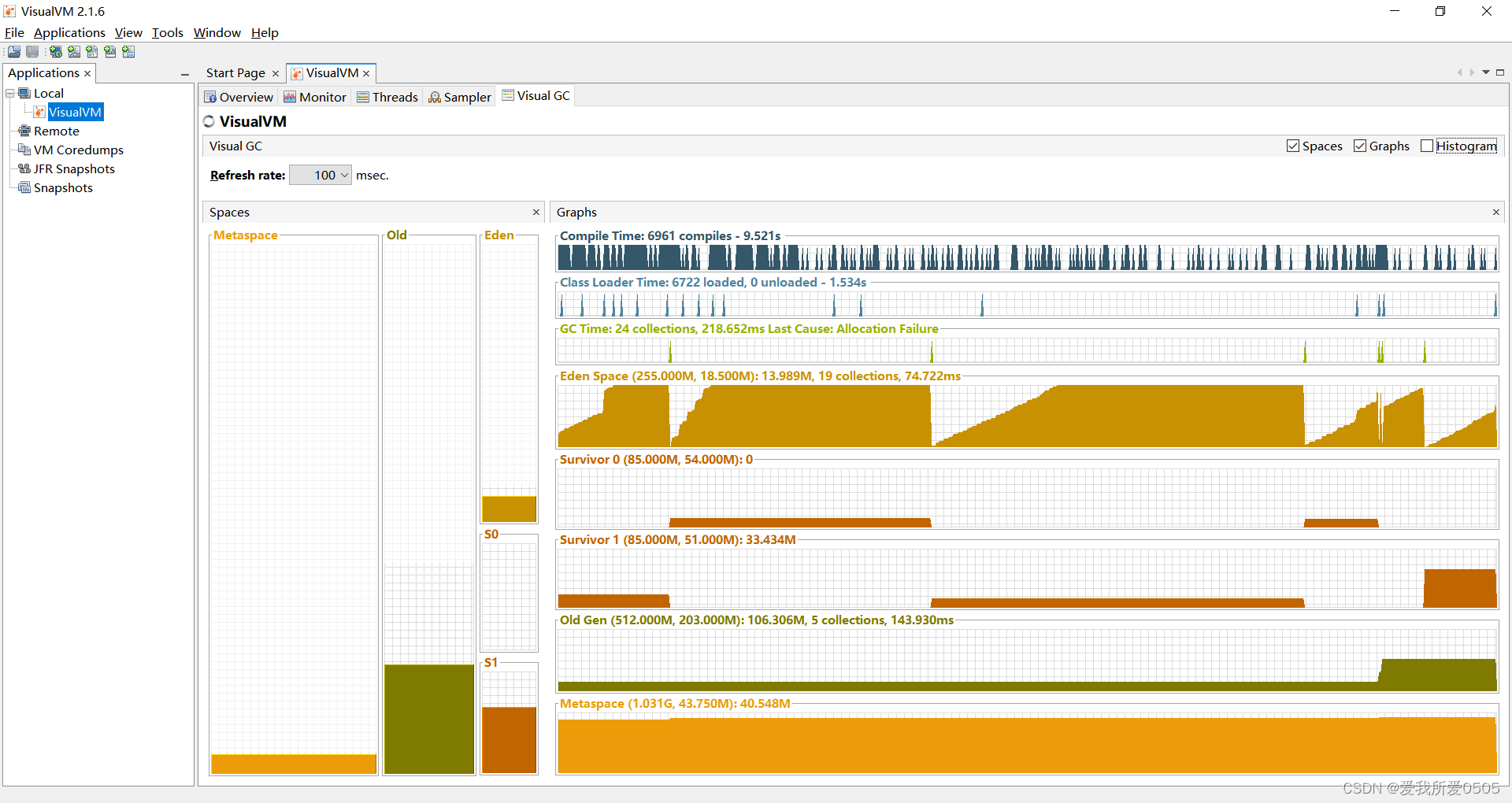Click the Eden space bar in Spaces
This screenshot has width=1512, height=803.
click(x=510, y=509)
